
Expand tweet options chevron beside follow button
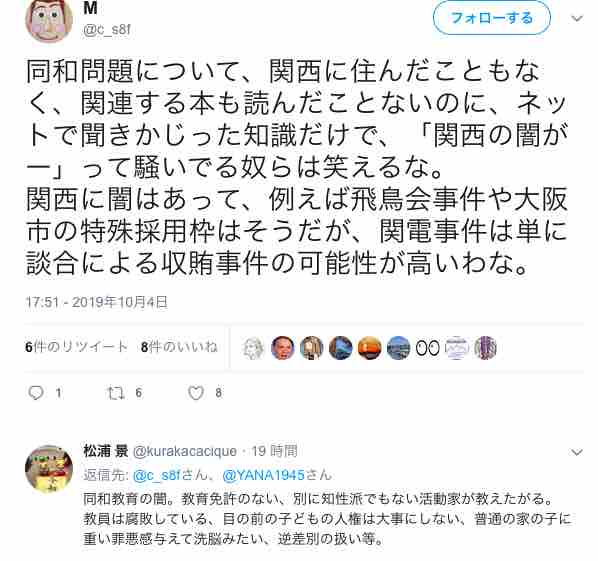pos(577,18)
